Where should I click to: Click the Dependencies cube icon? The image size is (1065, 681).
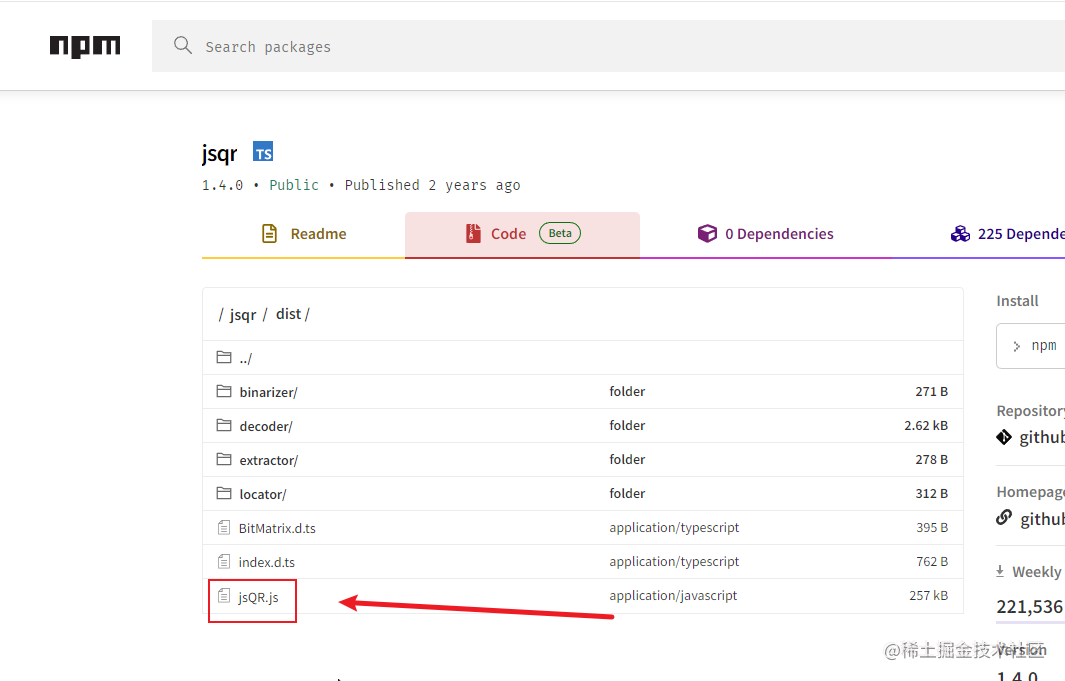[x=707, y=234]
